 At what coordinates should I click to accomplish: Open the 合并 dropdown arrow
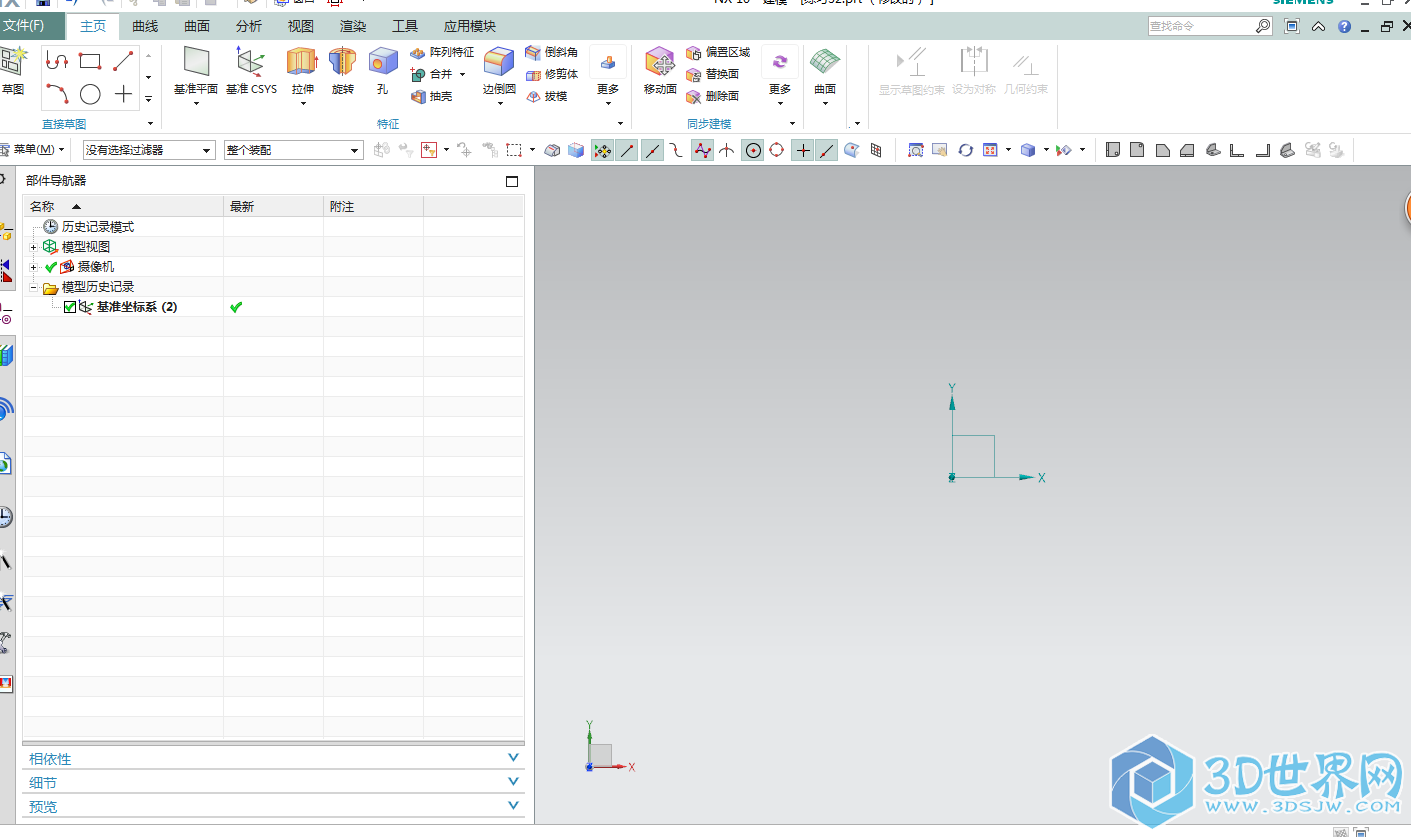coord(463,74)
